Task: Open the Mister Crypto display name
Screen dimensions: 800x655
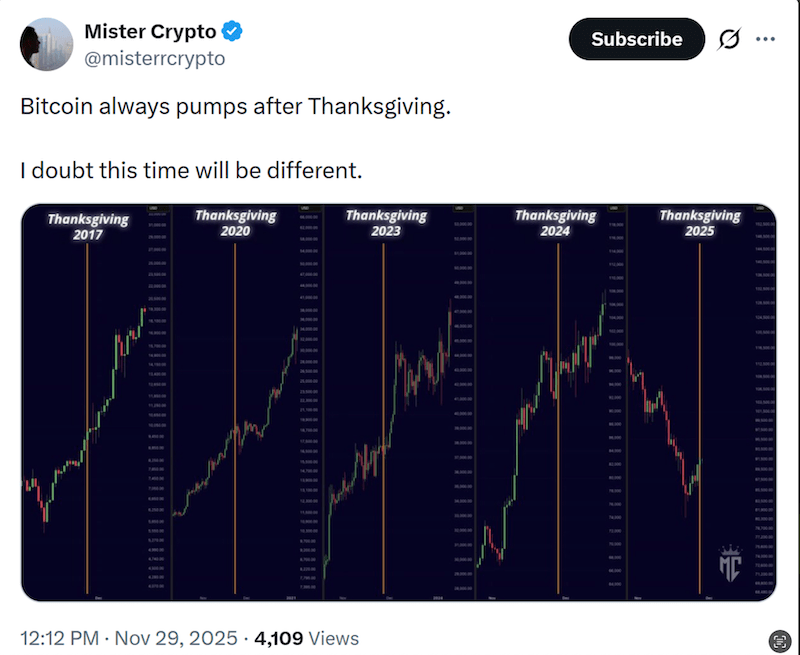Action: pos(150,32)
